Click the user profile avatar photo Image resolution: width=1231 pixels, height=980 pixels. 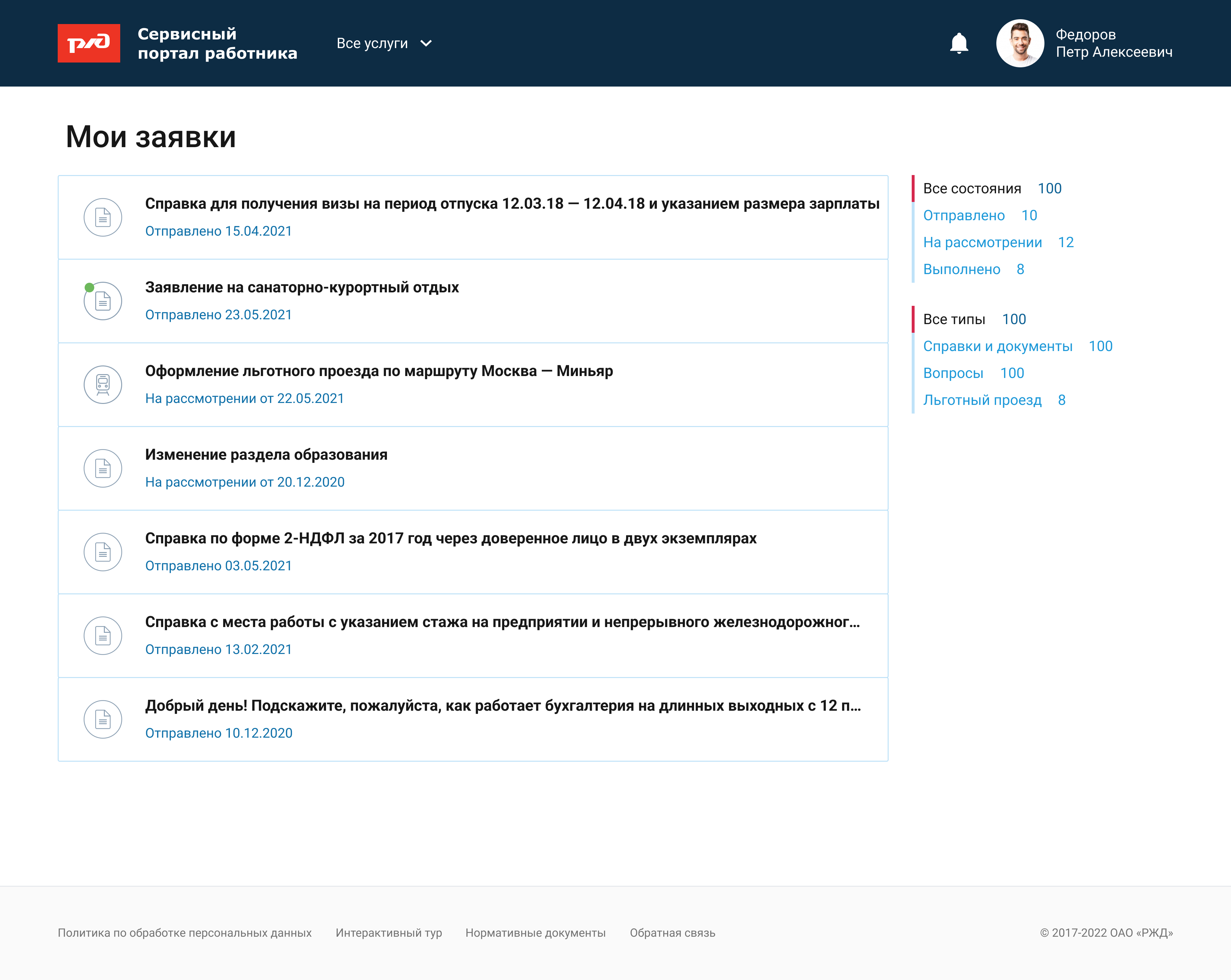click(x=1020, y=43)
